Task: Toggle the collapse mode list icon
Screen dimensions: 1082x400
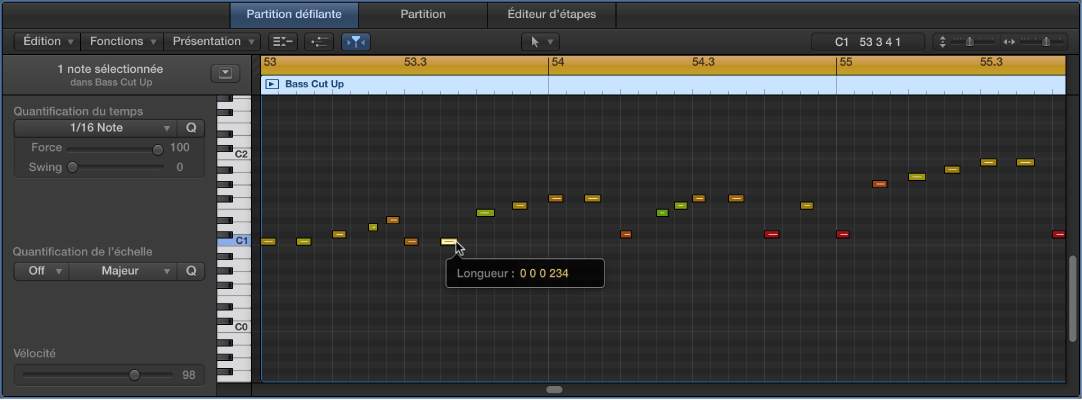Action: click(282, 42)
